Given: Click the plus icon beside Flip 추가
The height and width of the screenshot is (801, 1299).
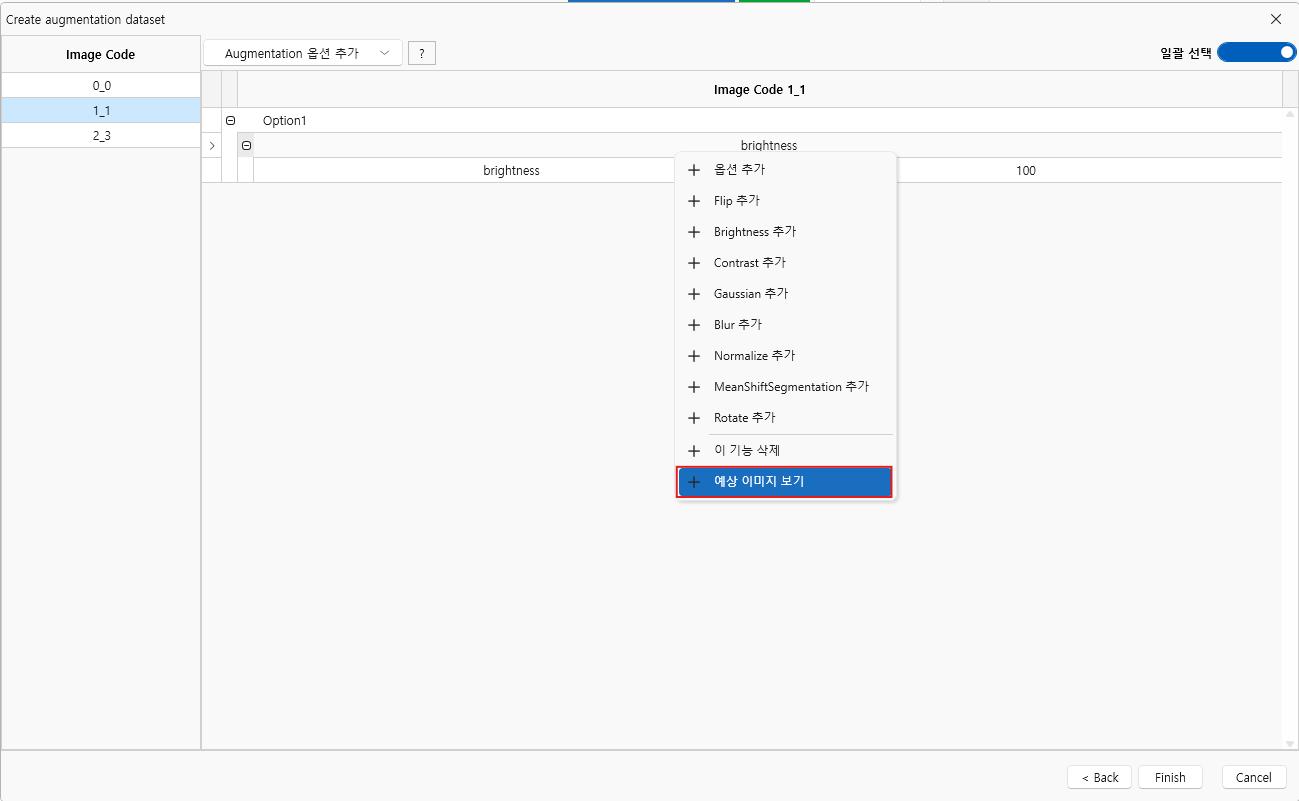Looking at the screenshot, I should pyautogui.click(x=693, y=201).
